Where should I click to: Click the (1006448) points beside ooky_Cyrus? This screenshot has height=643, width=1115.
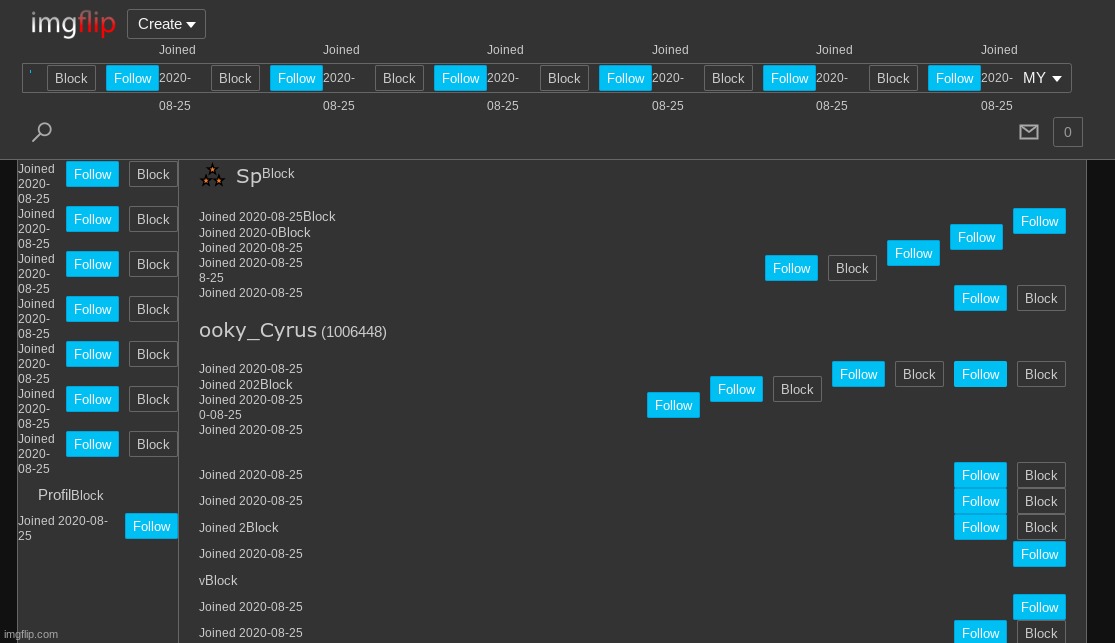(353, 332)
